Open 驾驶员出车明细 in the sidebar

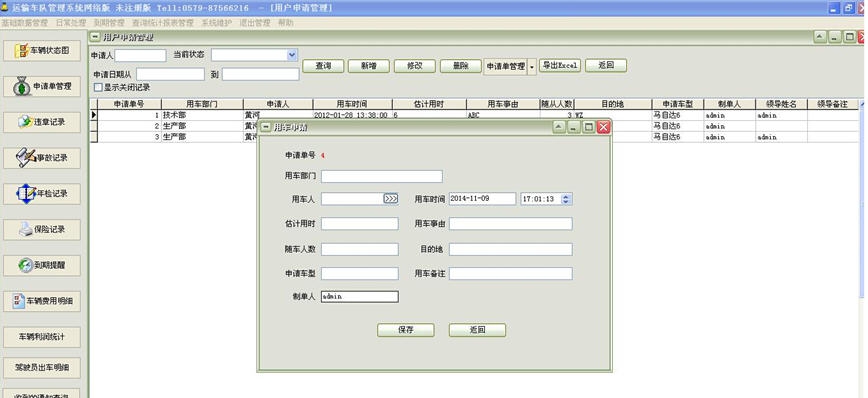click(x=43, y=367)
